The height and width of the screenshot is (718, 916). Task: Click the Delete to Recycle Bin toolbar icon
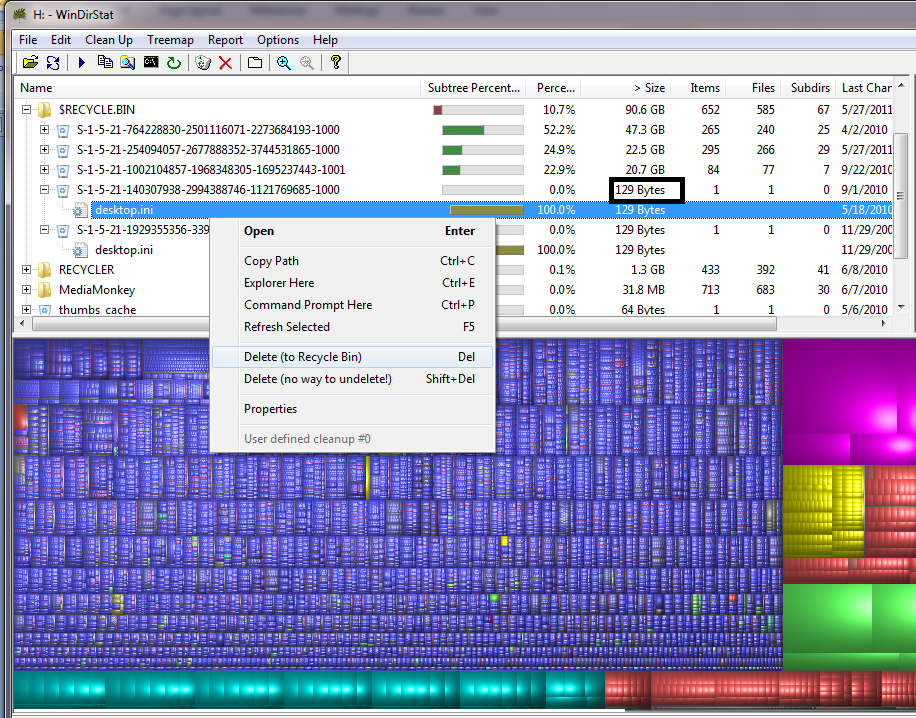[203, 62]
